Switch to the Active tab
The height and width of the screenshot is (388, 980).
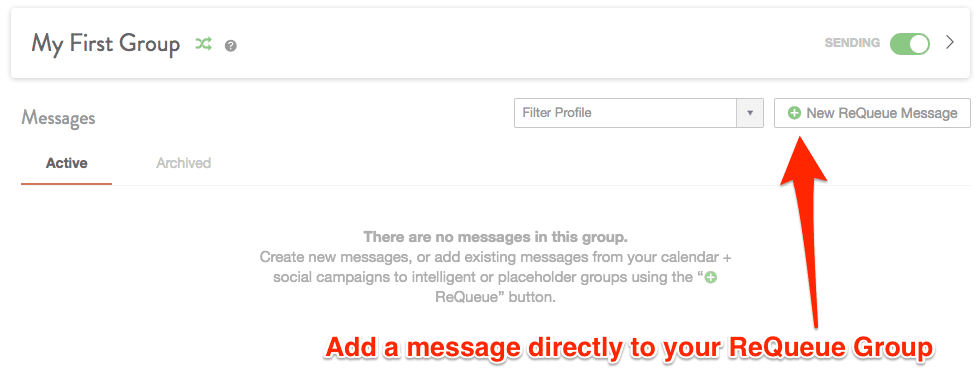click(66, 164)
